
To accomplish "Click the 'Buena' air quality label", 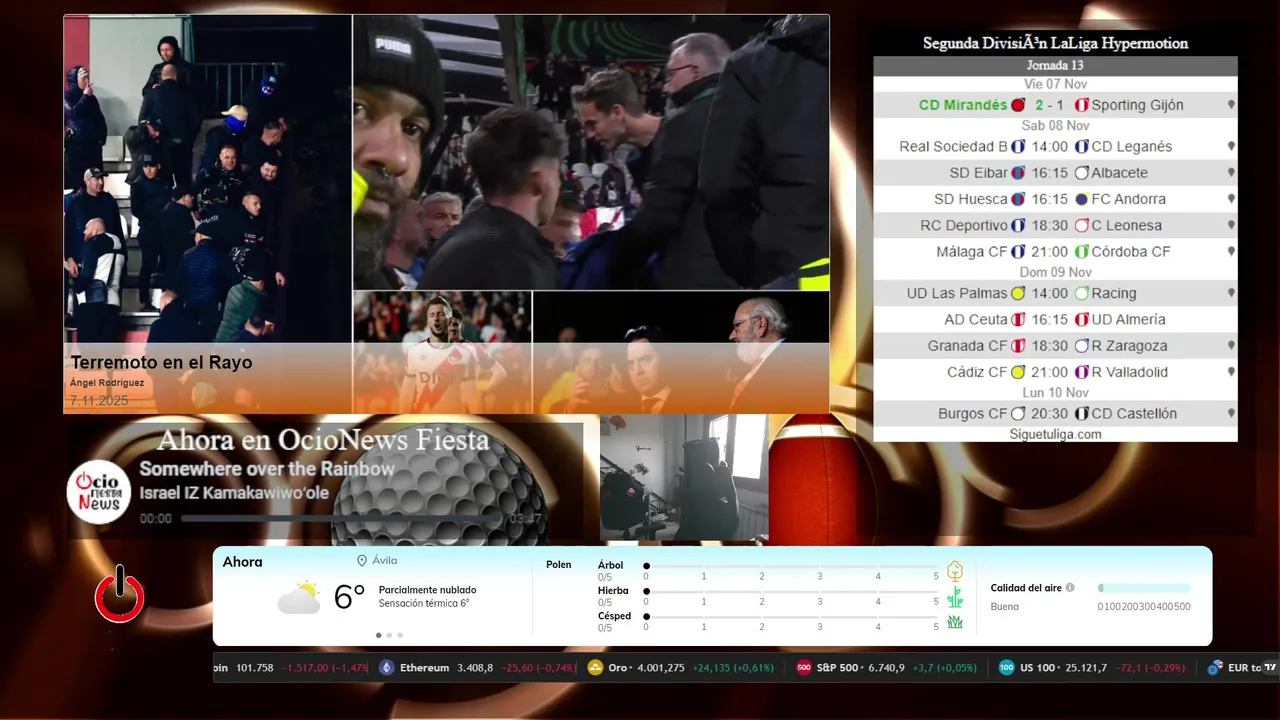I will pyautogui.click(x=1004, y=607).
